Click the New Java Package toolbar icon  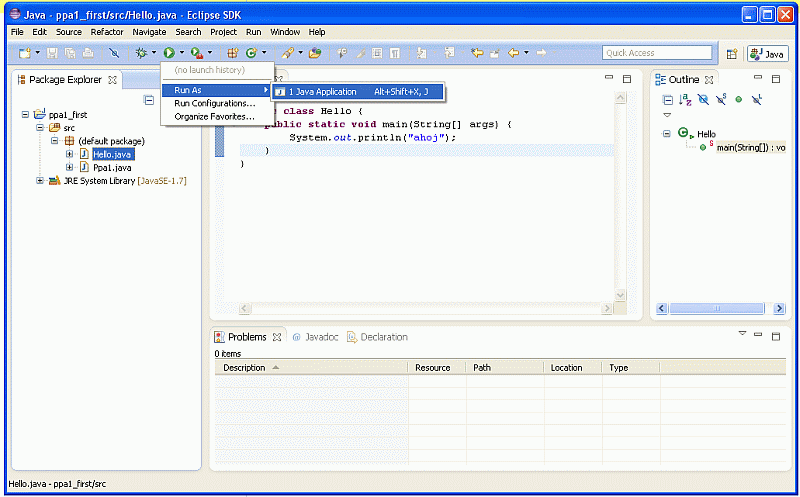(x=232, y=53)
